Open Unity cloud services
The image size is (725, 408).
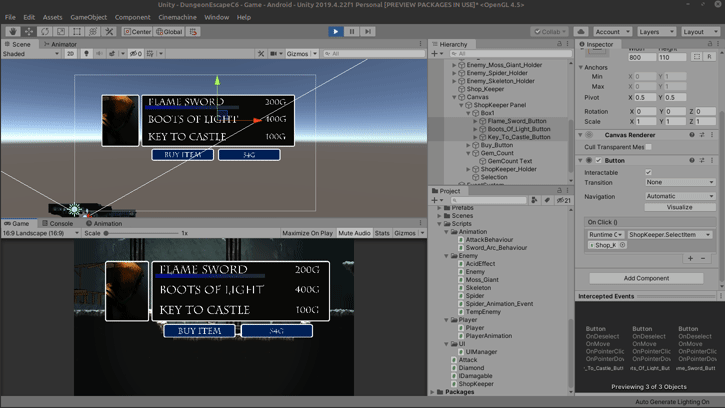(581, 31)
